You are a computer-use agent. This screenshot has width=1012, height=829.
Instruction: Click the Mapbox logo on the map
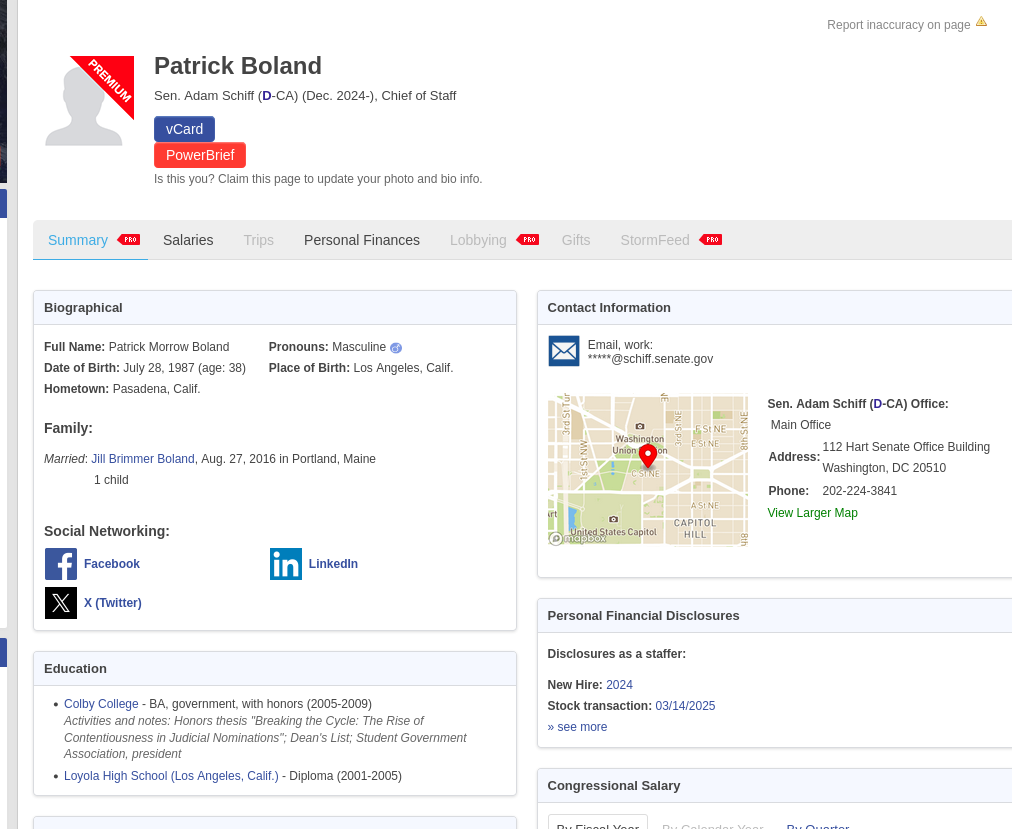(x=578, y=538)
